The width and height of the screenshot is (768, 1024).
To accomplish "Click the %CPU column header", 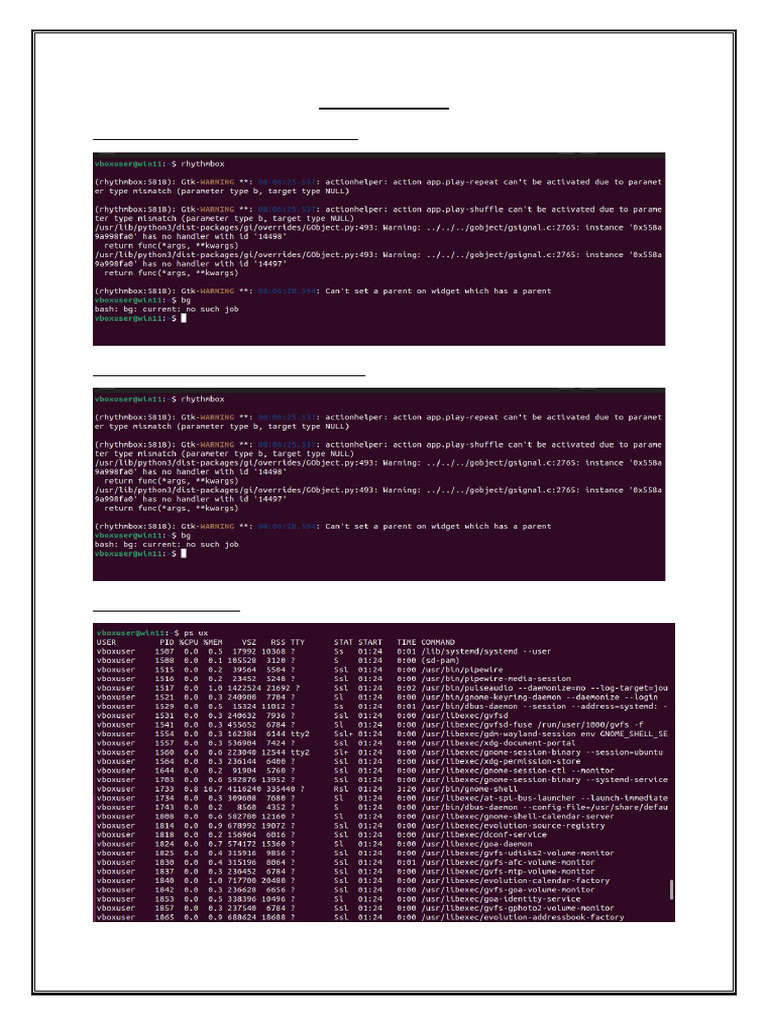I will 189,642.
